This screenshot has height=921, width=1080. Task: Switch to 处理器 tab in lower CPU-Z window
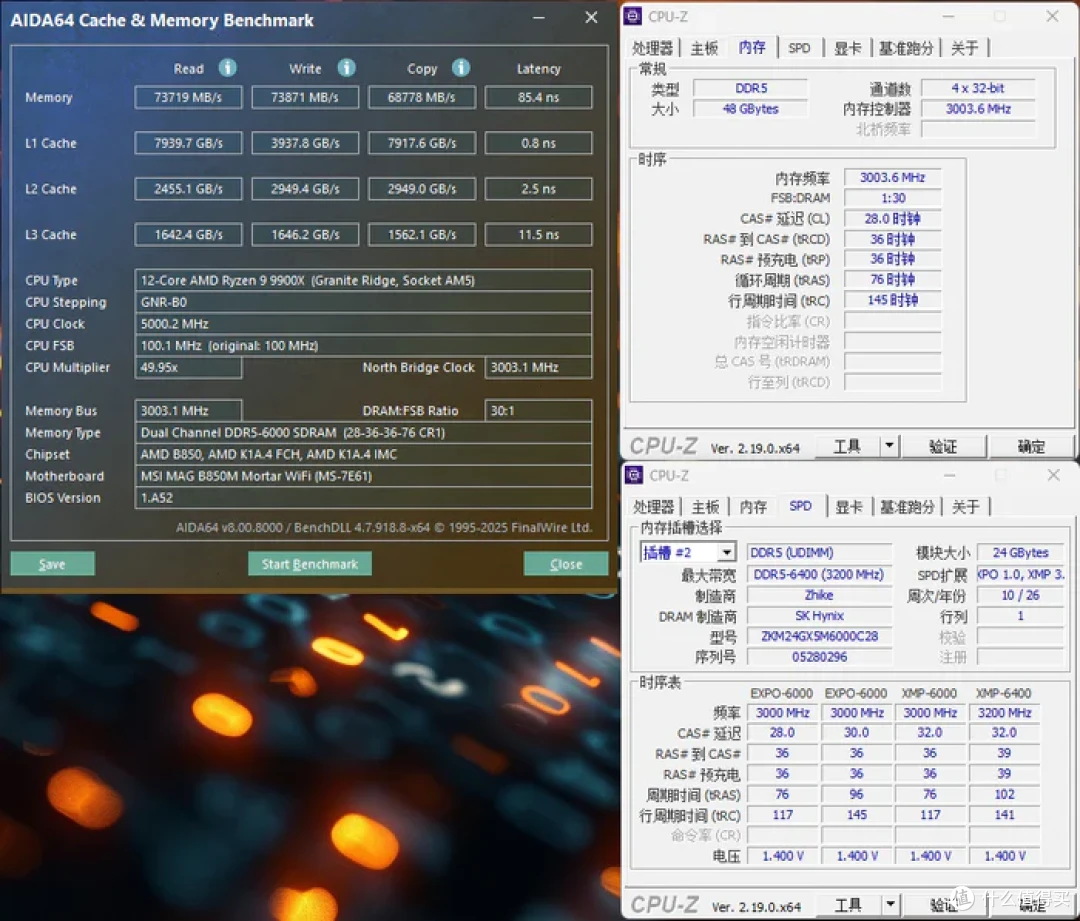[x=653, y=507]
